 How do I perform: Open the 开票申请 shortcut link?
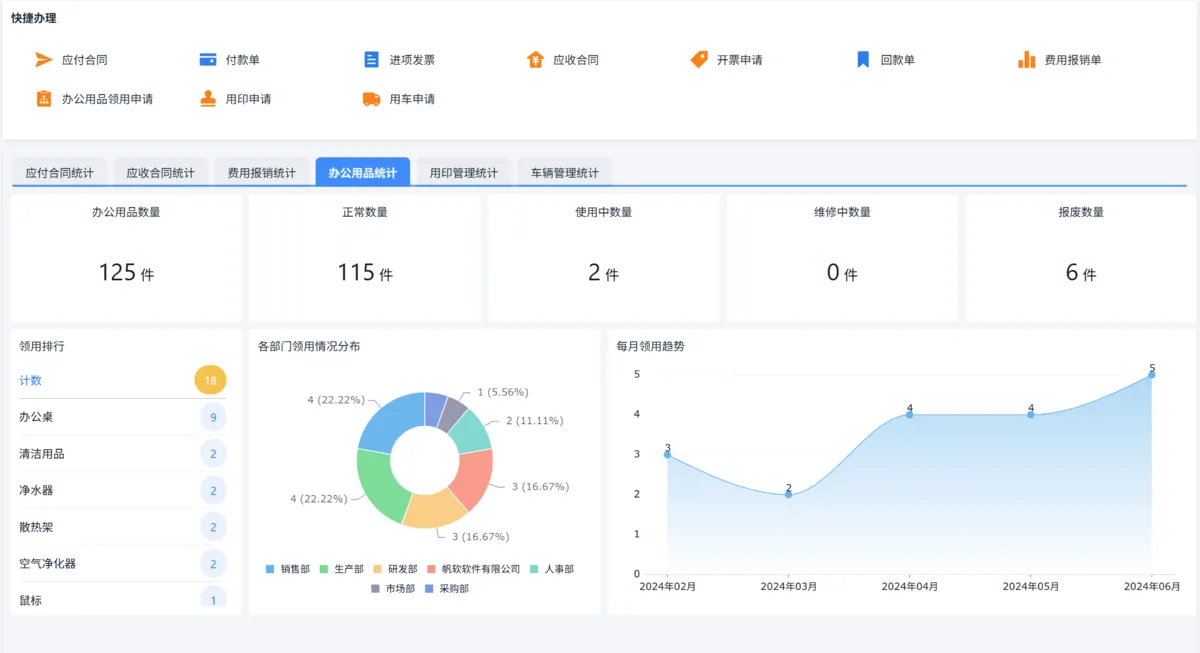coord(740,60)
